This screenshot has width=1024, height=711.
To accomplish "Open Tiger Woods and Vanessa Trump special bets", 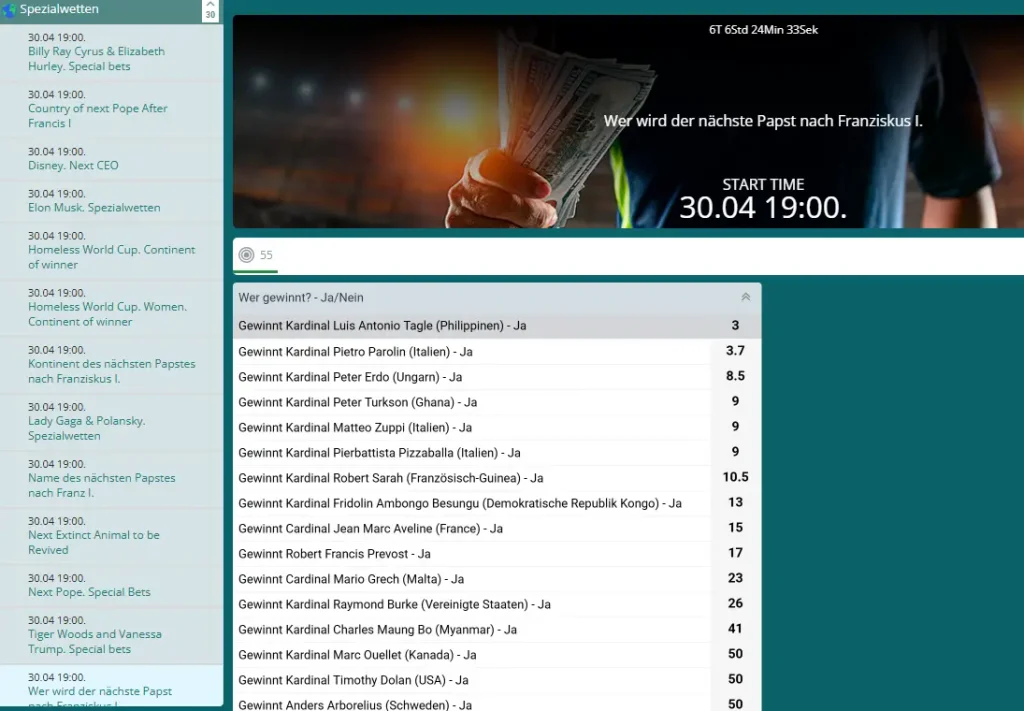I will (111, 635).
